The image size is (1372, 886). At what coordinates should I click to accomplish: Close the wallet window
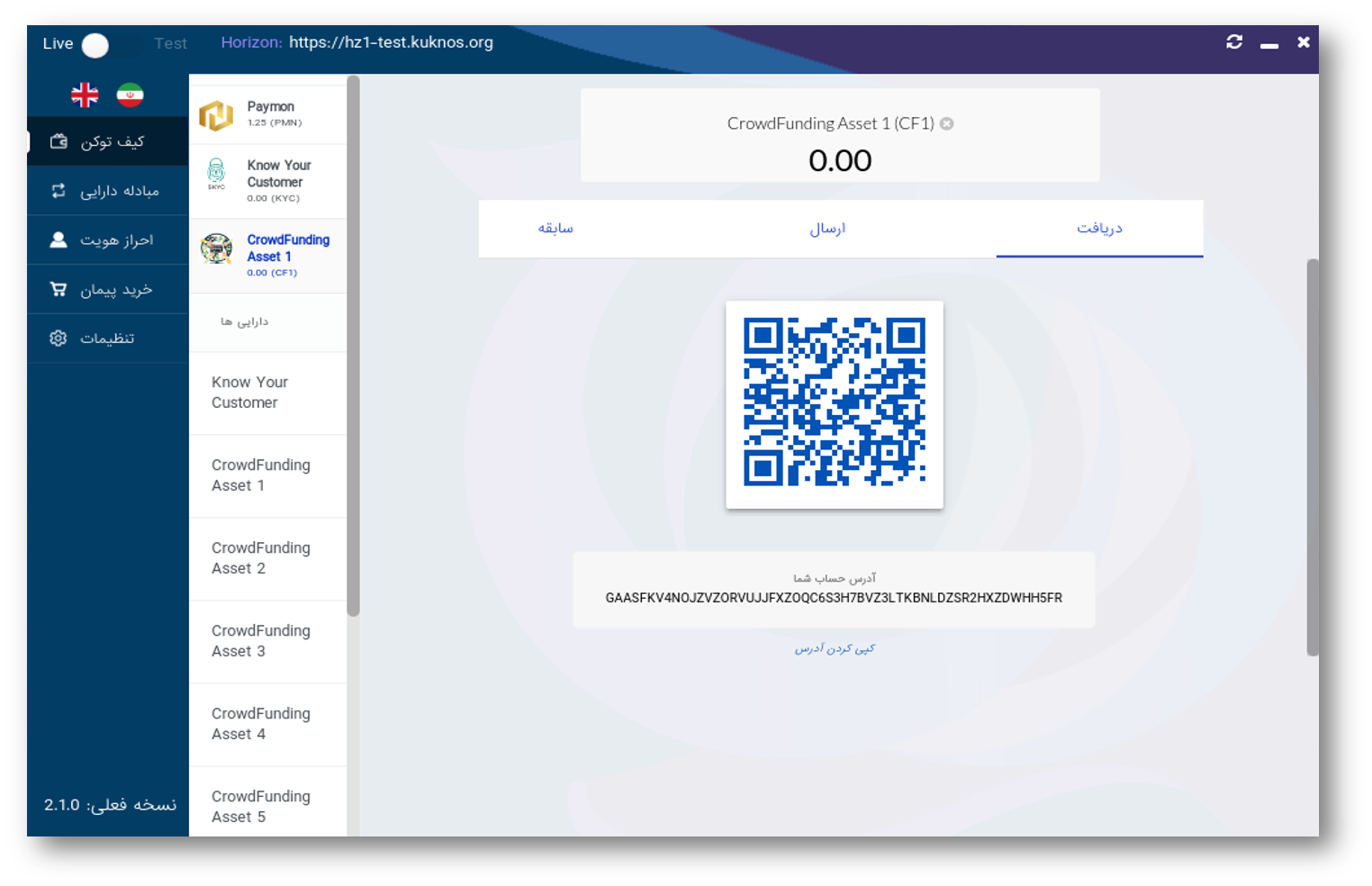point(1303,41)
